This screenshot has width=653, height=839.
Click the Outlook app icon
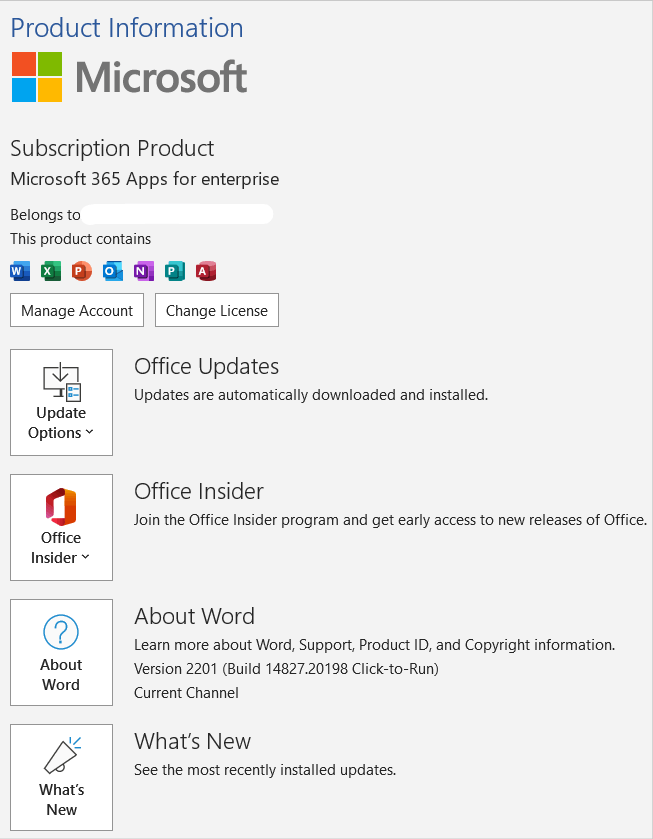click(x=113, y=271)
